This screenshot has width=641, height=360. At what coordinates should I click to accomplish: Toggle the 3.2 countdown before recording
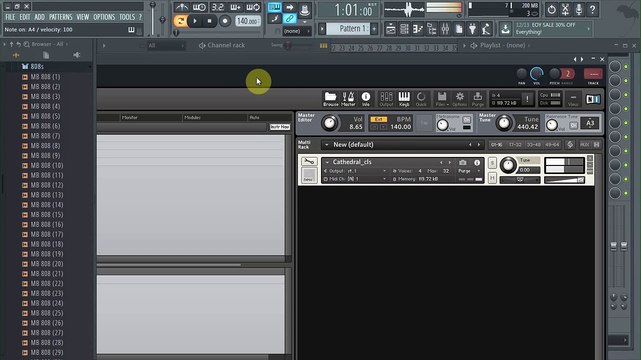coord(218,7)
